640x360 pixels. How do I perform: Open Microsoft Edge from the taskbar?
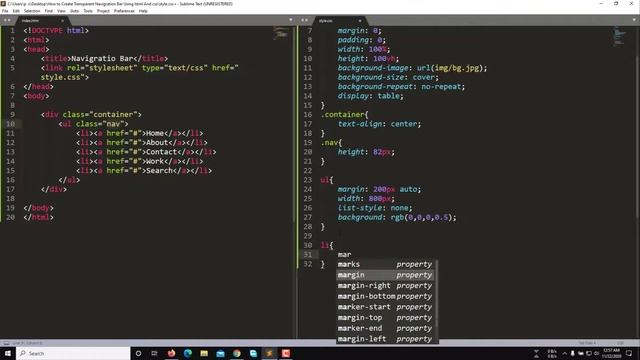188,353
